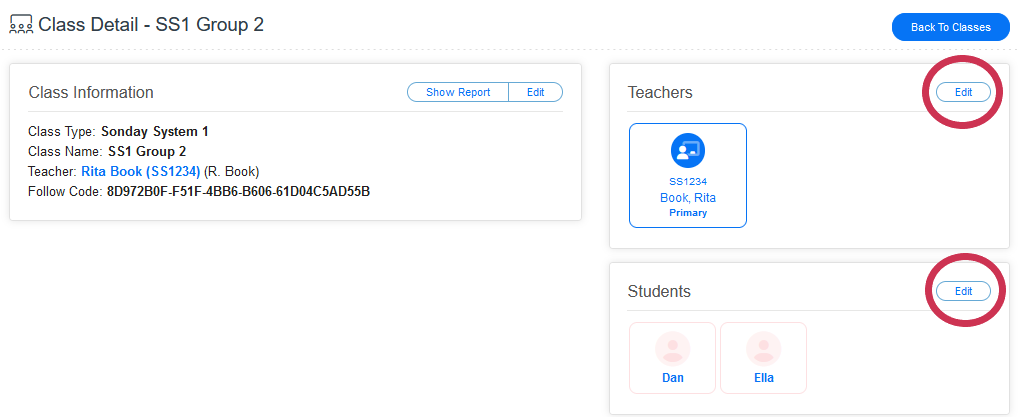Click the Primary label on teacher card
Screen dimensions: 1020x417
click(x=687, y=212)
